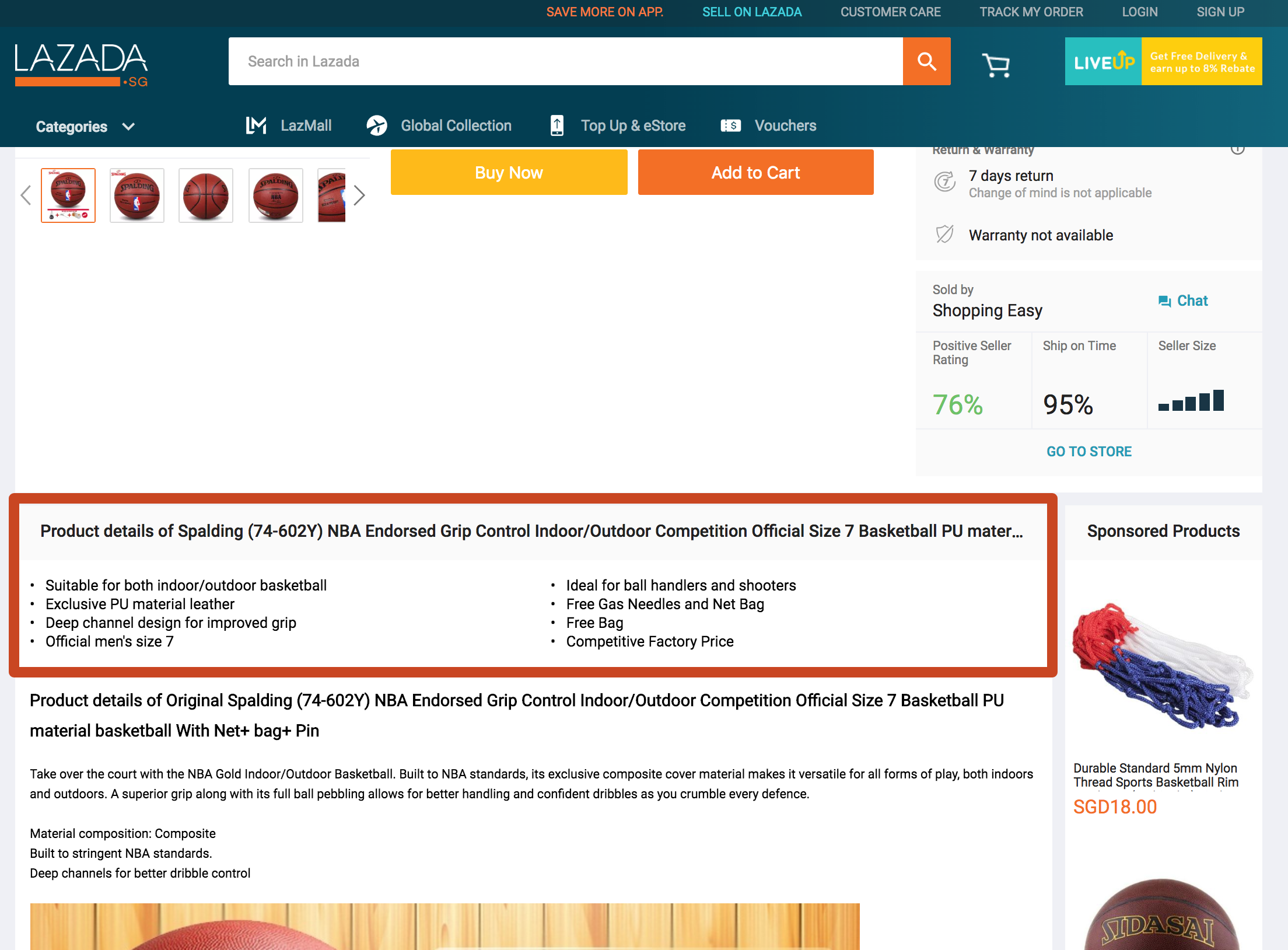Click the shopping cart icon

click(997, 63)
